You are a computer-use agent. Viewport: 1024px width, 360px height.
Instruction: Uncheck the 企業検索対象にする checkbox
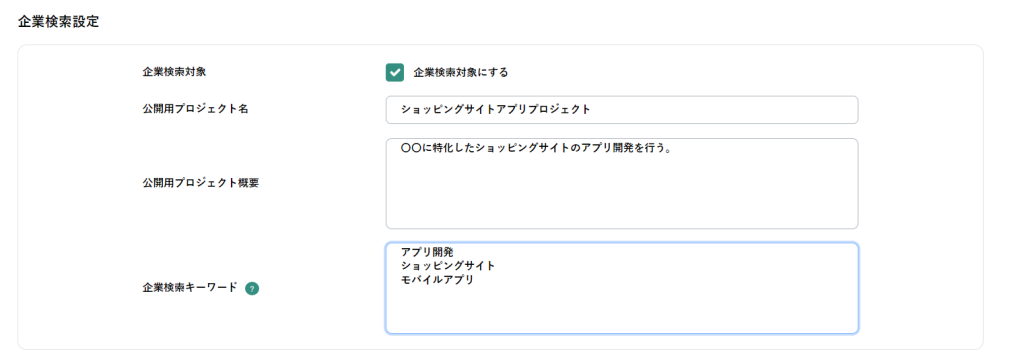pos(395,73)
